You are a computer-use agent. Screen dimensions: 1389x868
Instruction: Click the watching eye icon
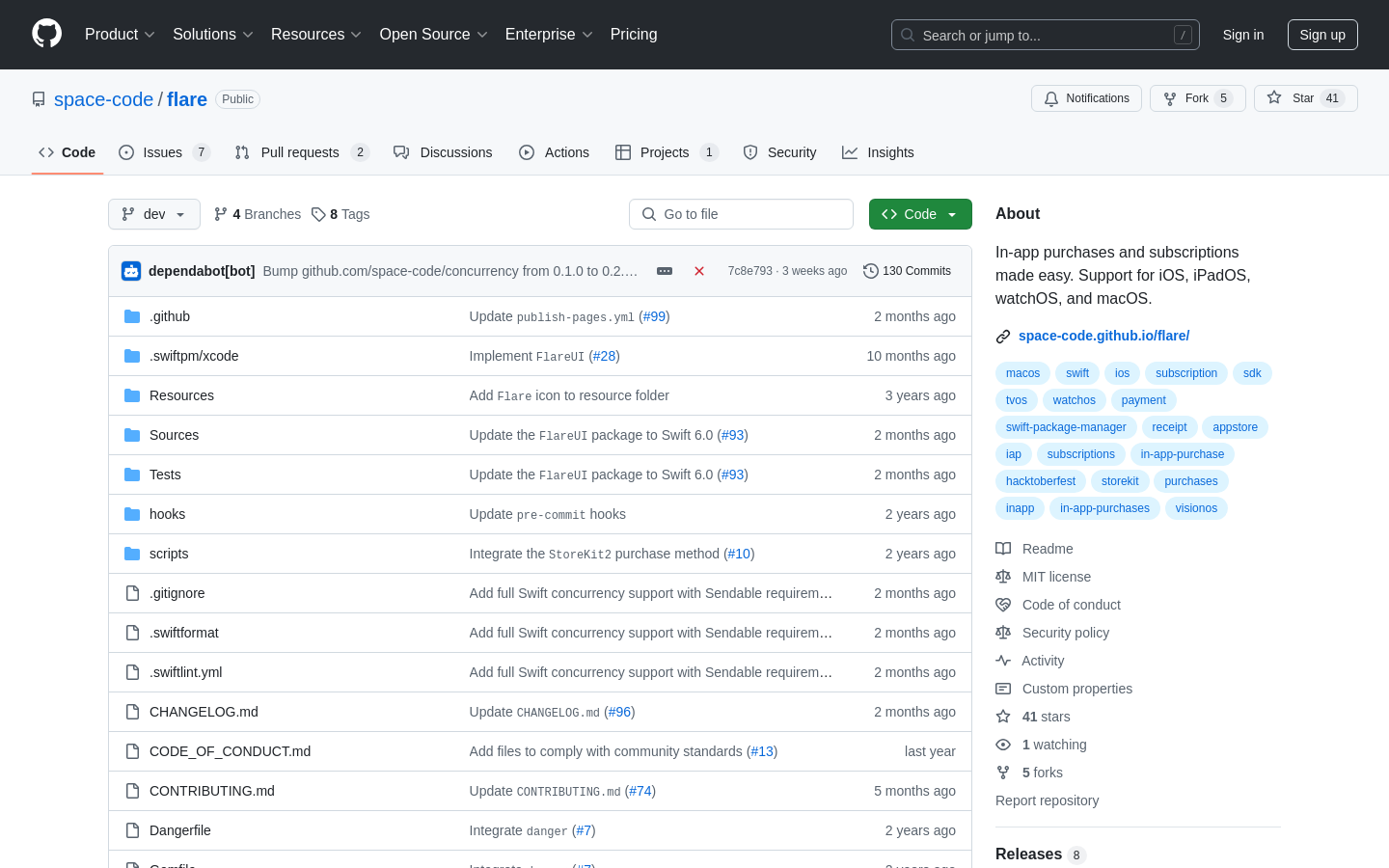tap(1003, 745)
